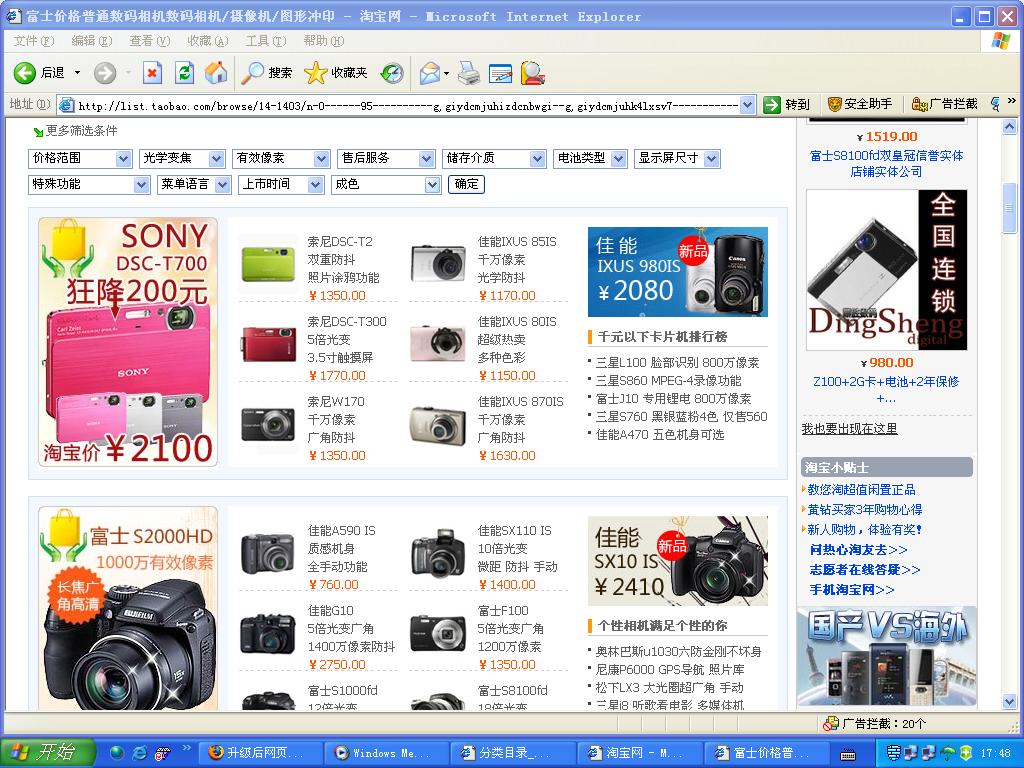Screen dimensions: 1024x768
Task: Stop loading with red X icon
Action: 152,72
